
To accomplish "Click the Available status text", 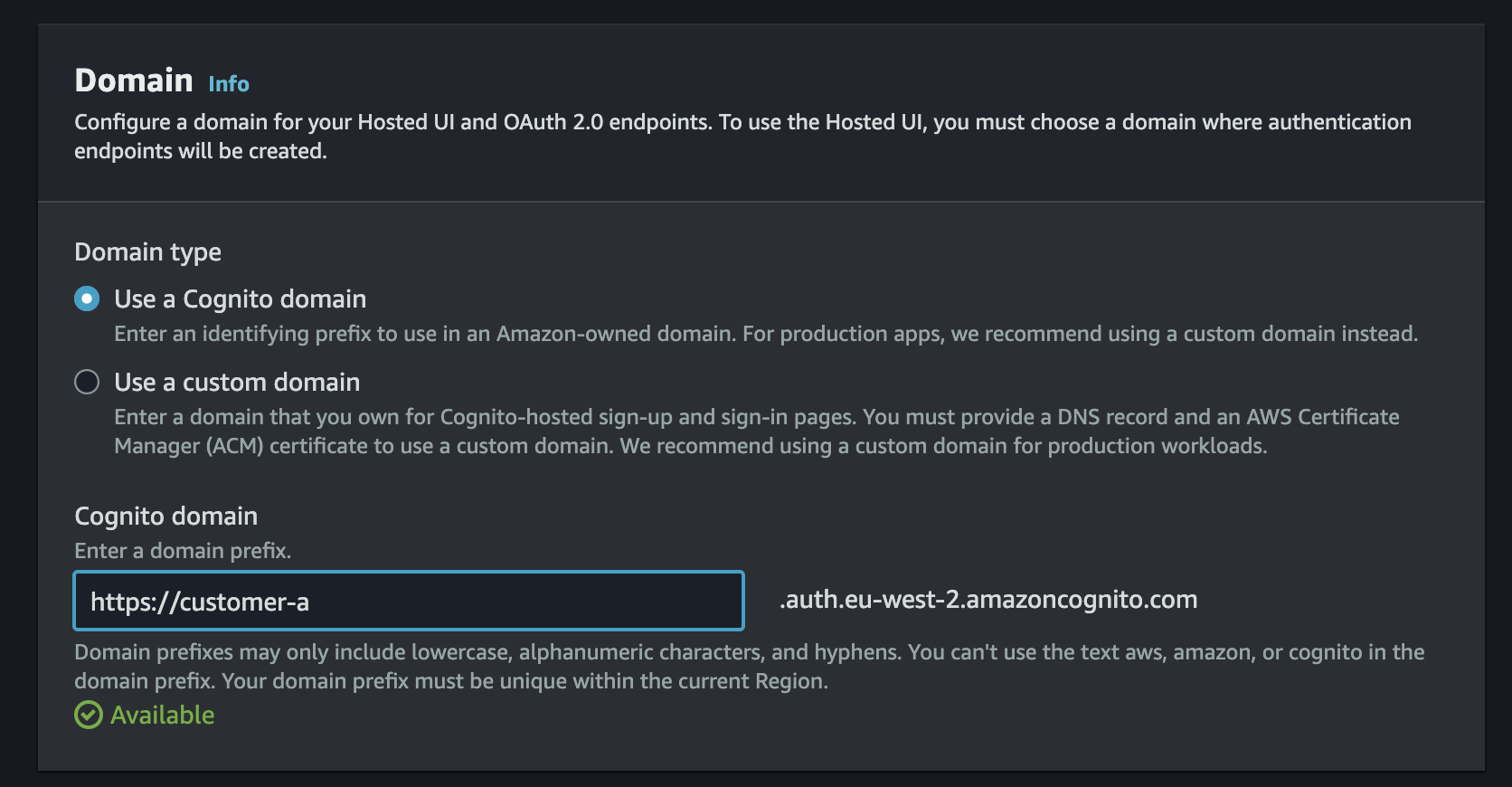I will click(161, 715).
